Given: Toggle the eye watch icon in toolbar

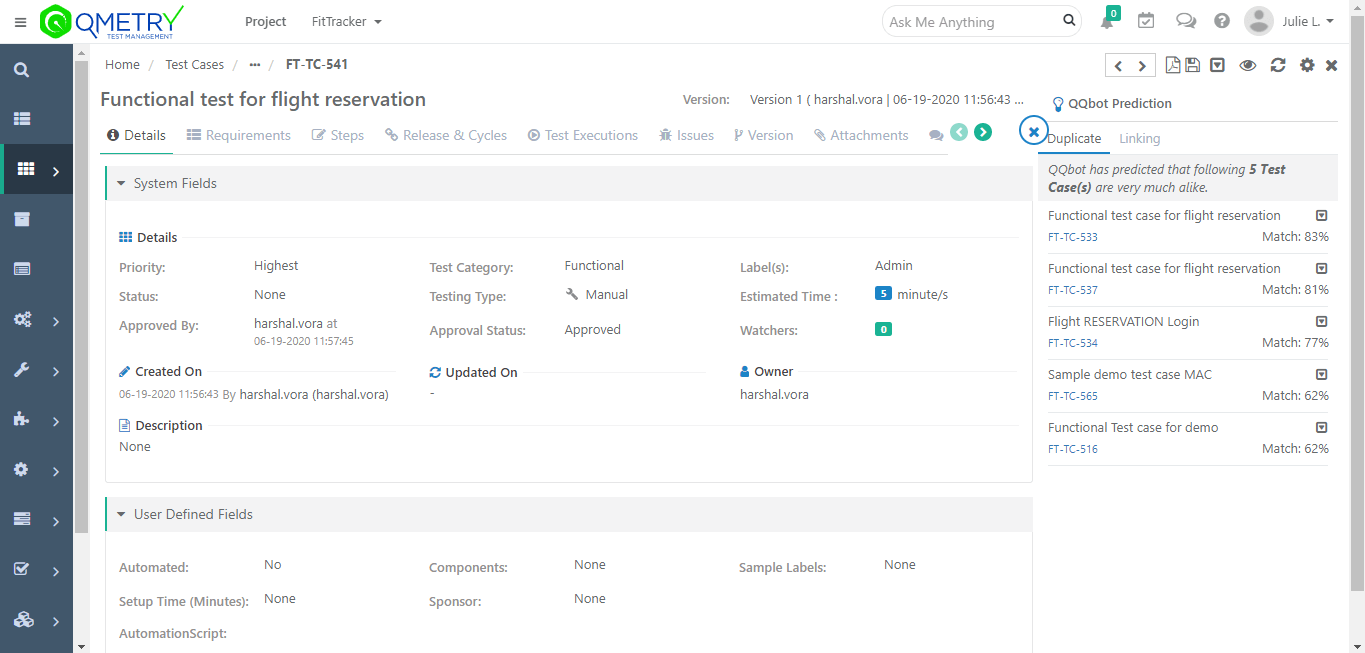Looking at the screenshot, I should (x=1248, y=65).
